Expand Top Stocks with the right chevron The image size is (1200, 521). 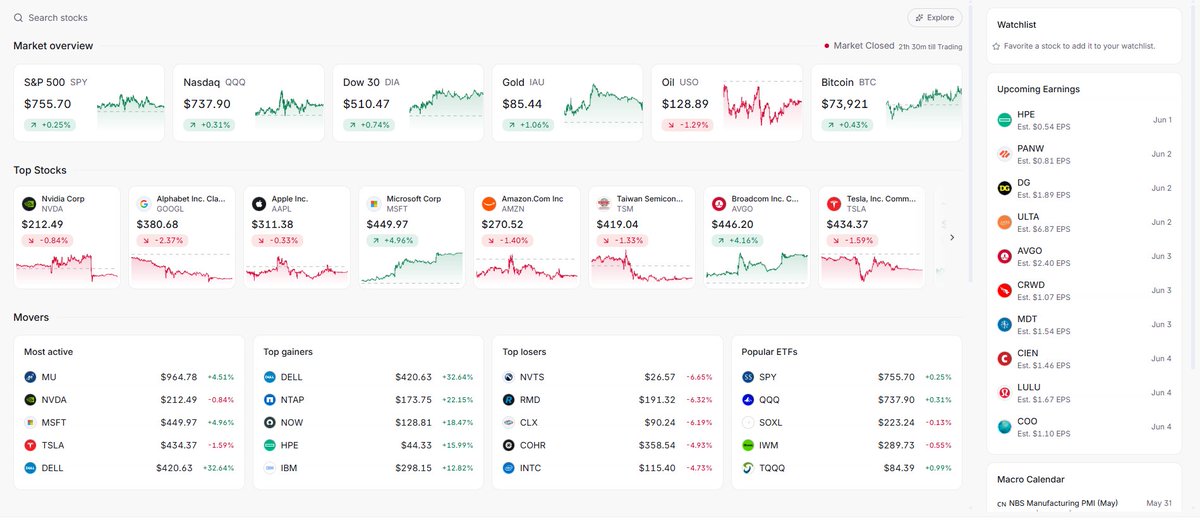pyautogui.click(x=951, y=237)
